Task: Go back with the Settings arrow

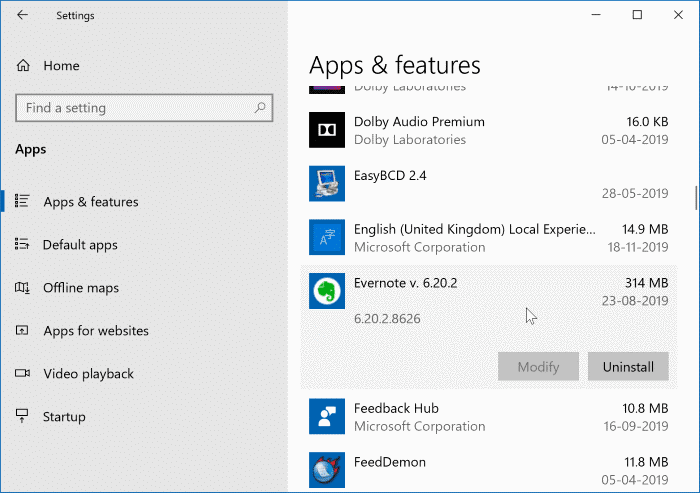Action: point(22,15)
